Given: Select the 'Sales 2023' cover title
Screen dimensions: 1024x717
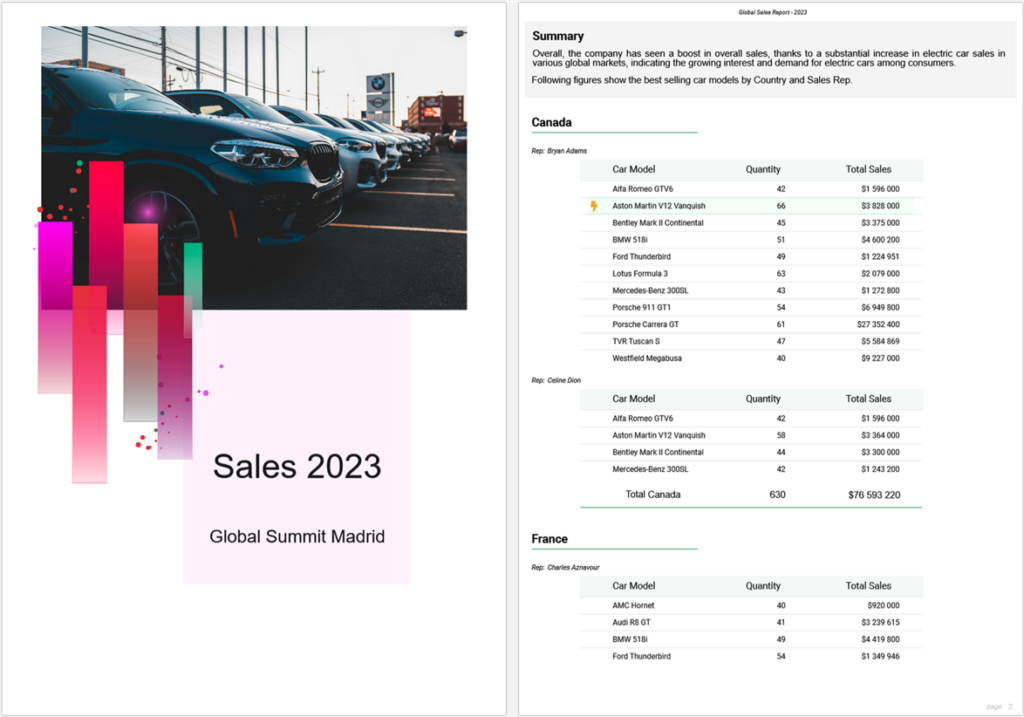Looking at the screenshot, I should [297, 466].
